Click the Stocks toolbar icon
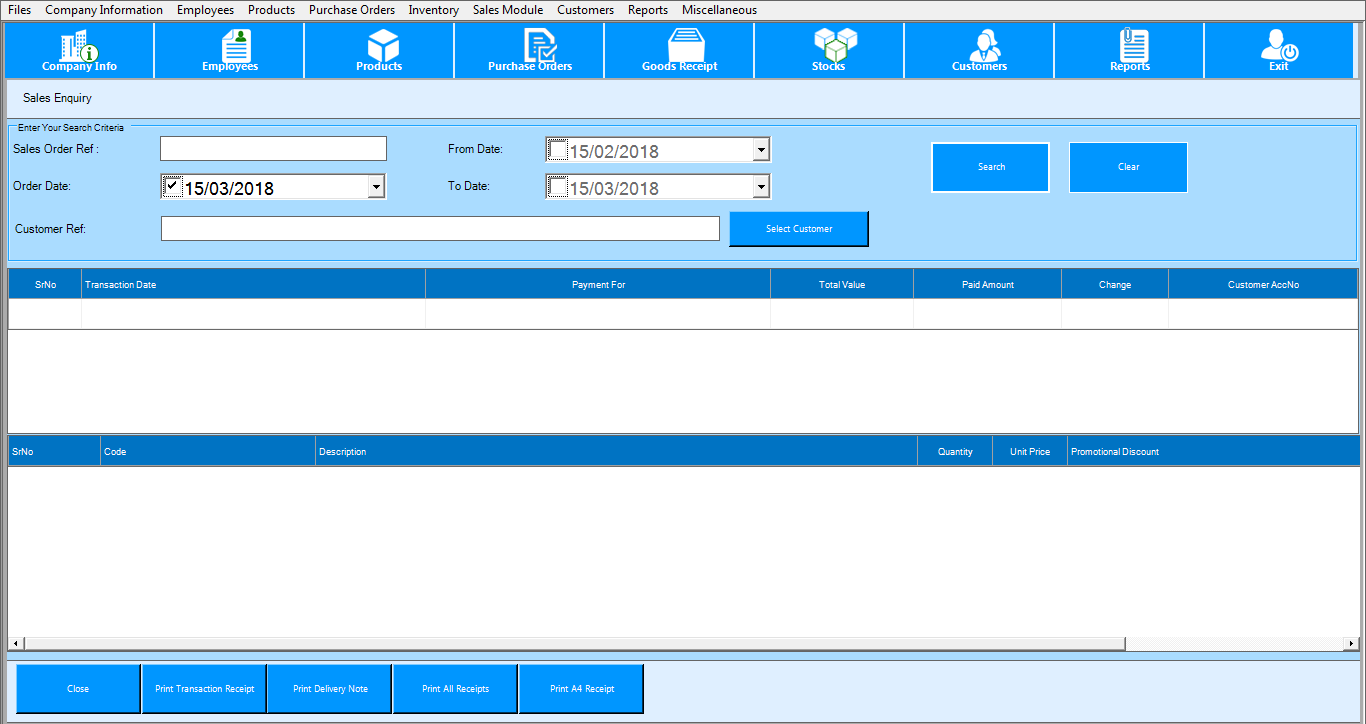1366x724 pixels. (830, 50)
